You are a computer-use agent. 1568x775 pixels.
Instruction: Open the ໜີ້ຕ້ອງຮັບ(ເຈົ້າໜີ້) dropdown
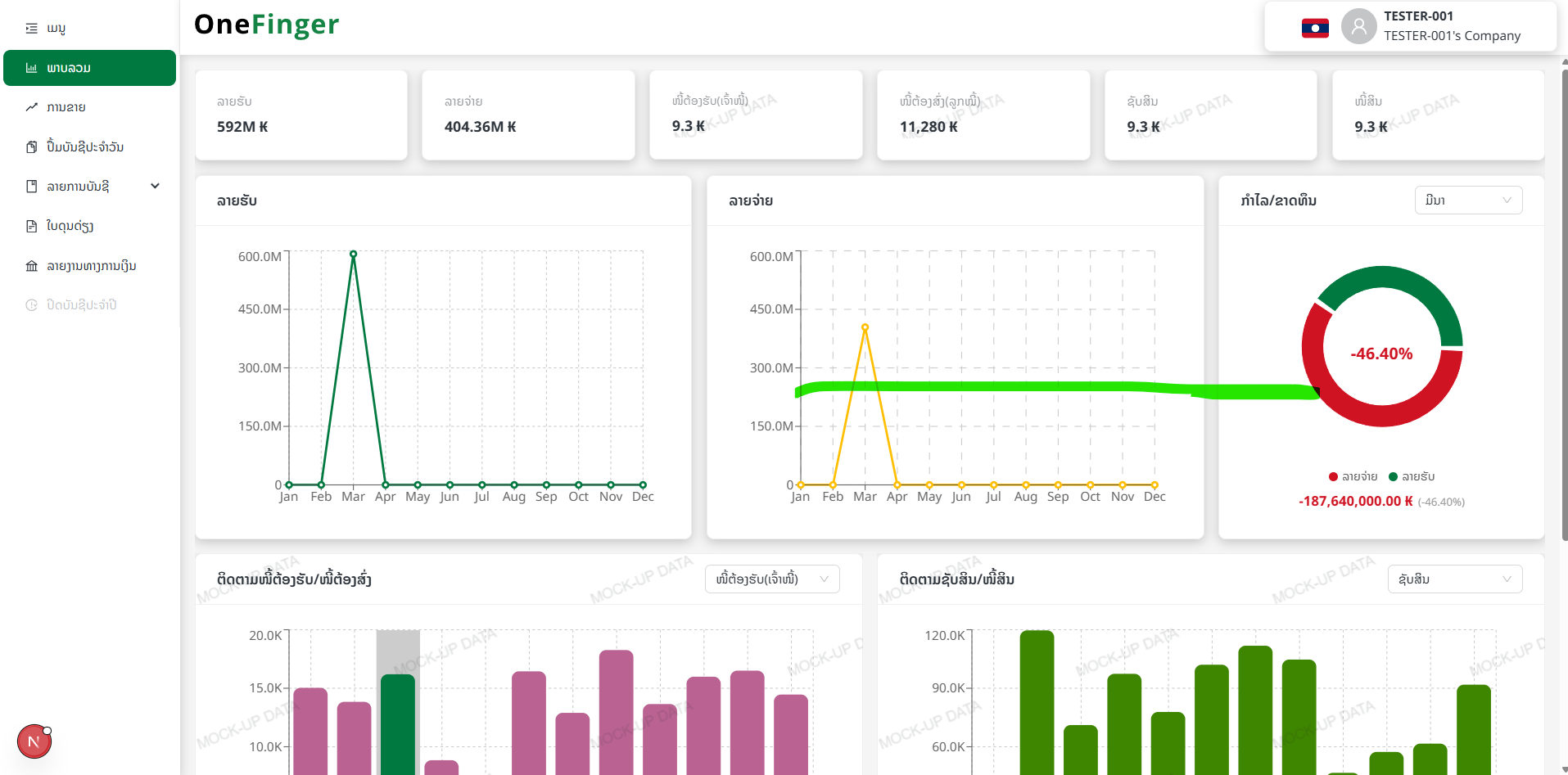click(x=771, y=579)
